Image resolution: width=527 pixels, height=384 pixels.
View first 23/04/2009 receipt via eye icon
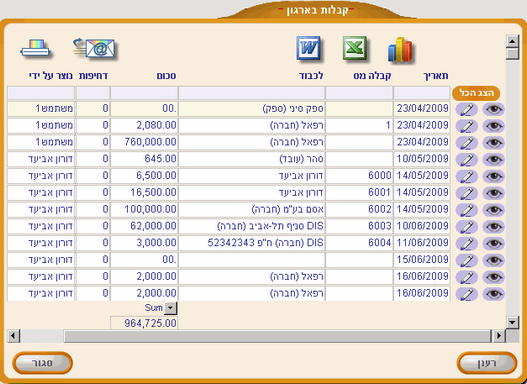pyautogui.click(x=493, y=109)
